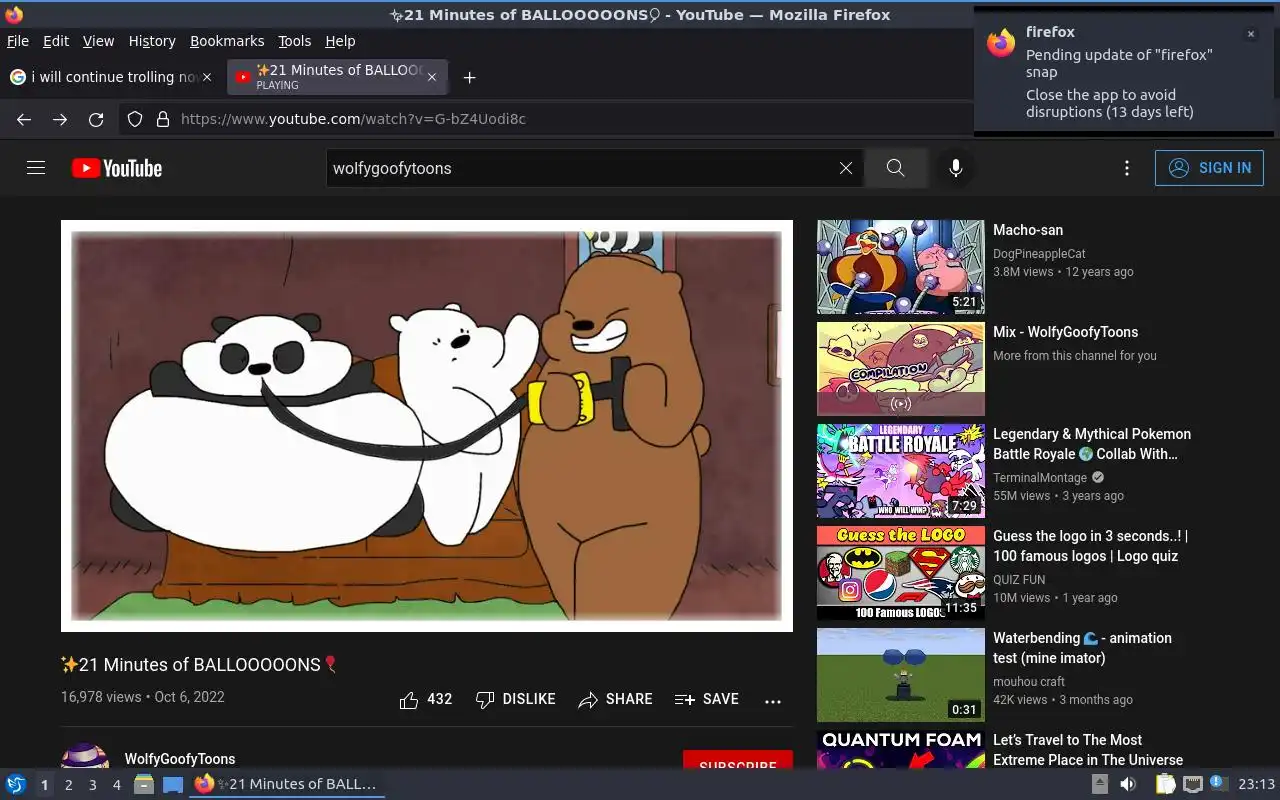
Task: Open WolfyGoofyToons channel avatar
Action: (85, 757)
